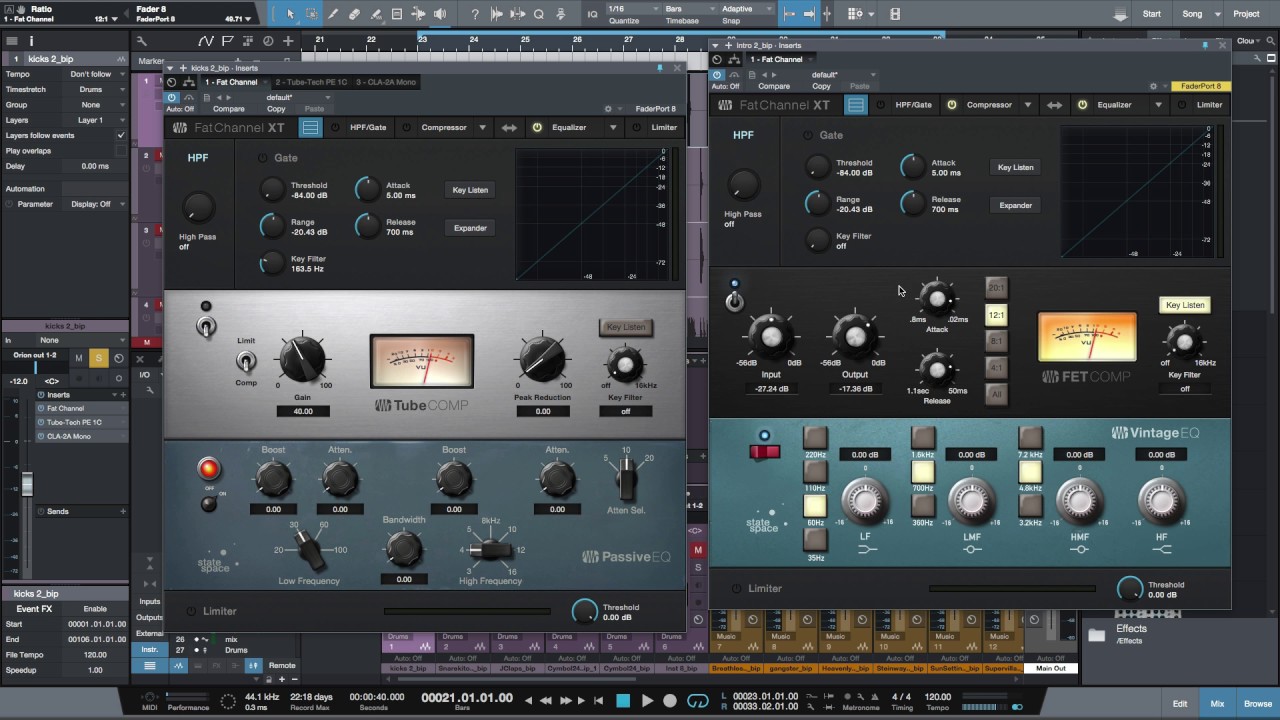Open the Song page at top right
1280x720 pixels.
1192,14
